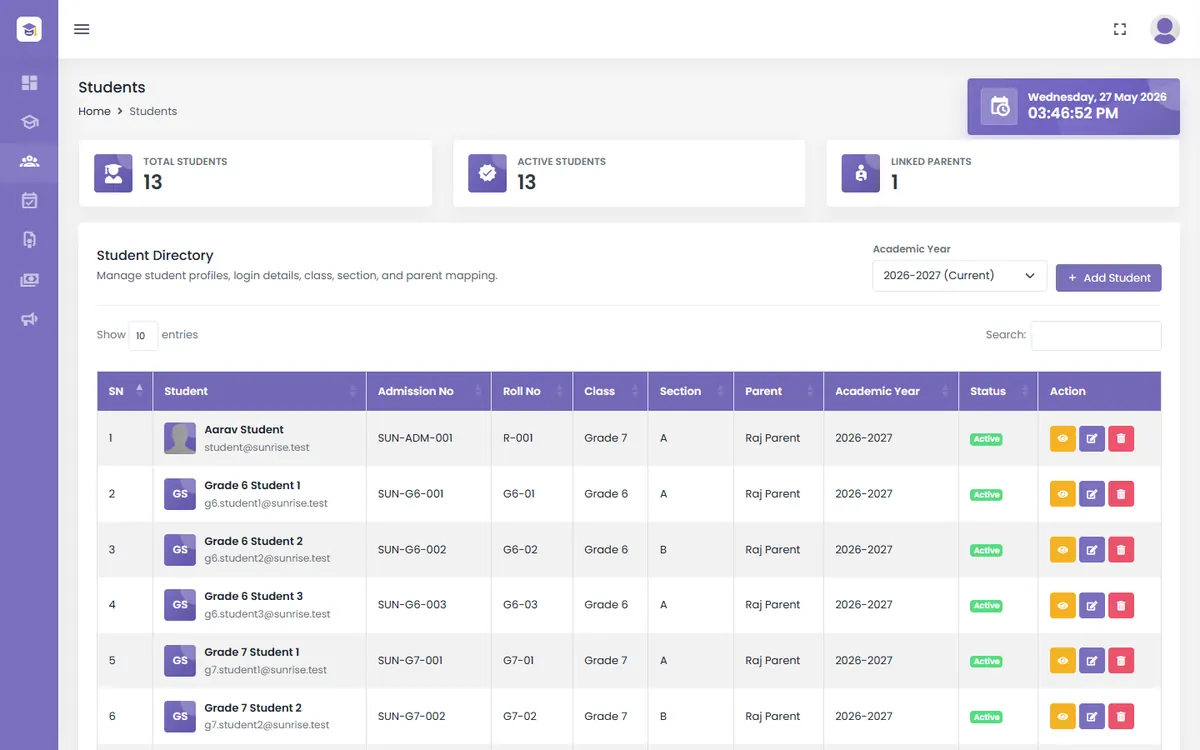View Grade 6 Student 3 with eye icon

click(1063, 605)
